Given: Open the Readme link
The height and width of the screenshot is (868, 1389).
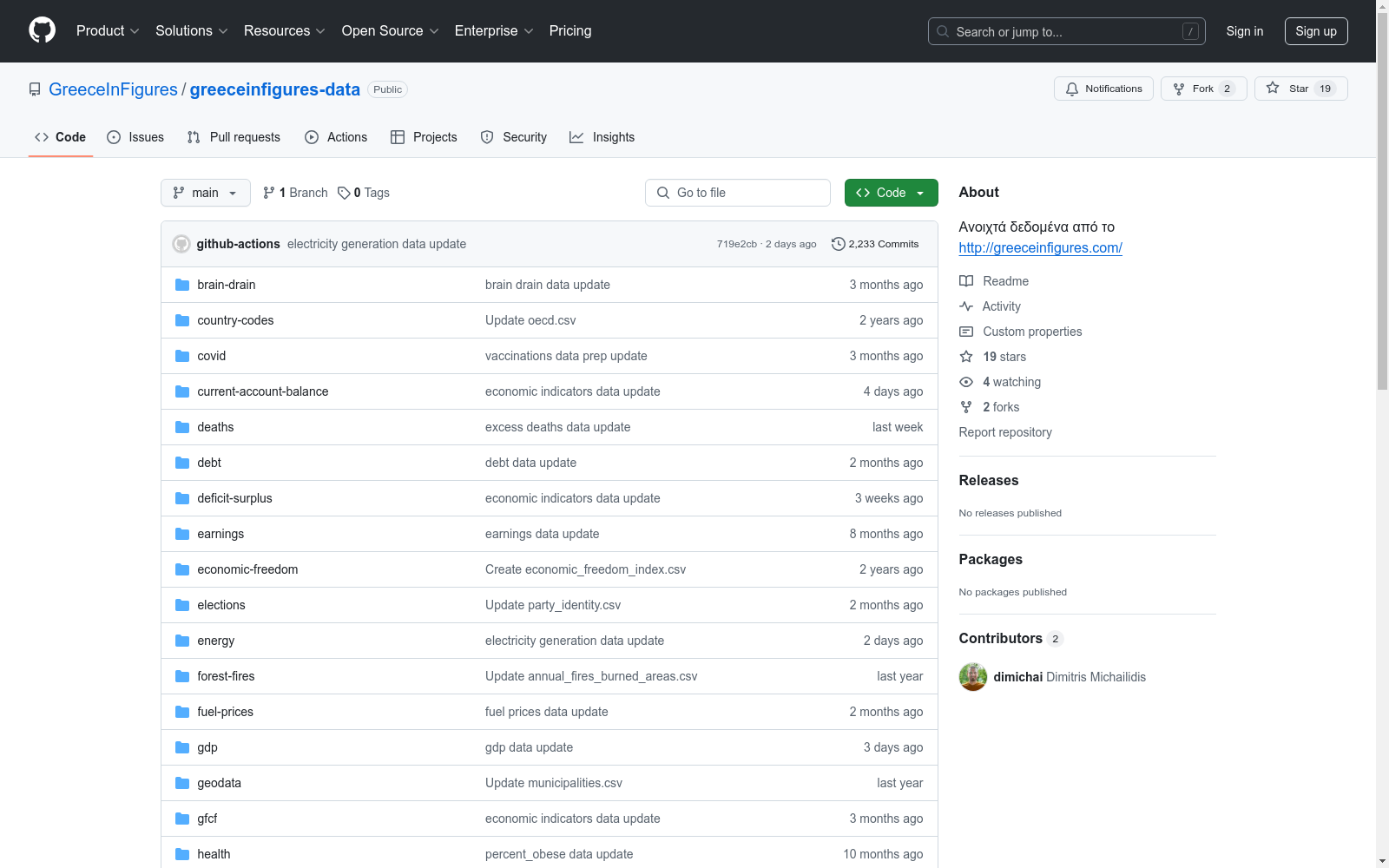Looking at the screenshot, I should [x=994, y=281].
